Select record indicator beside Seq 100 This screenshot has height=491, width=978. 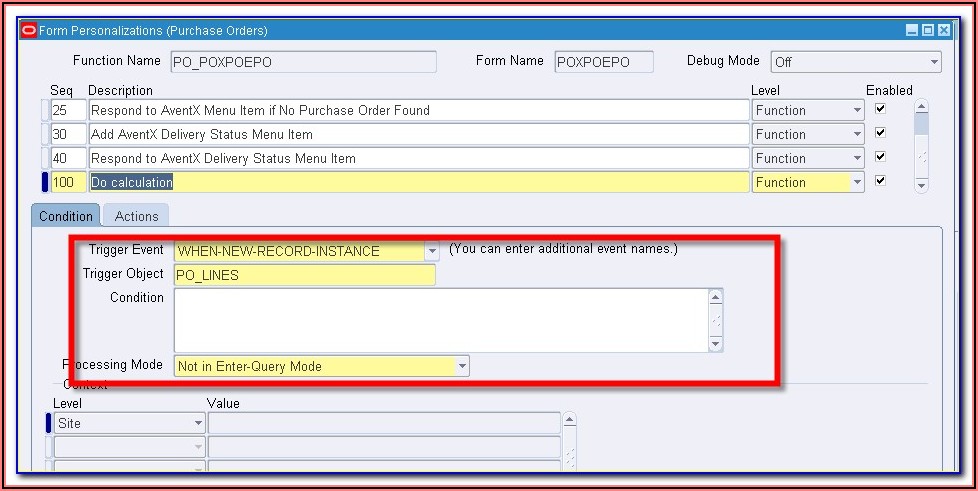click(x=45, y=182)
